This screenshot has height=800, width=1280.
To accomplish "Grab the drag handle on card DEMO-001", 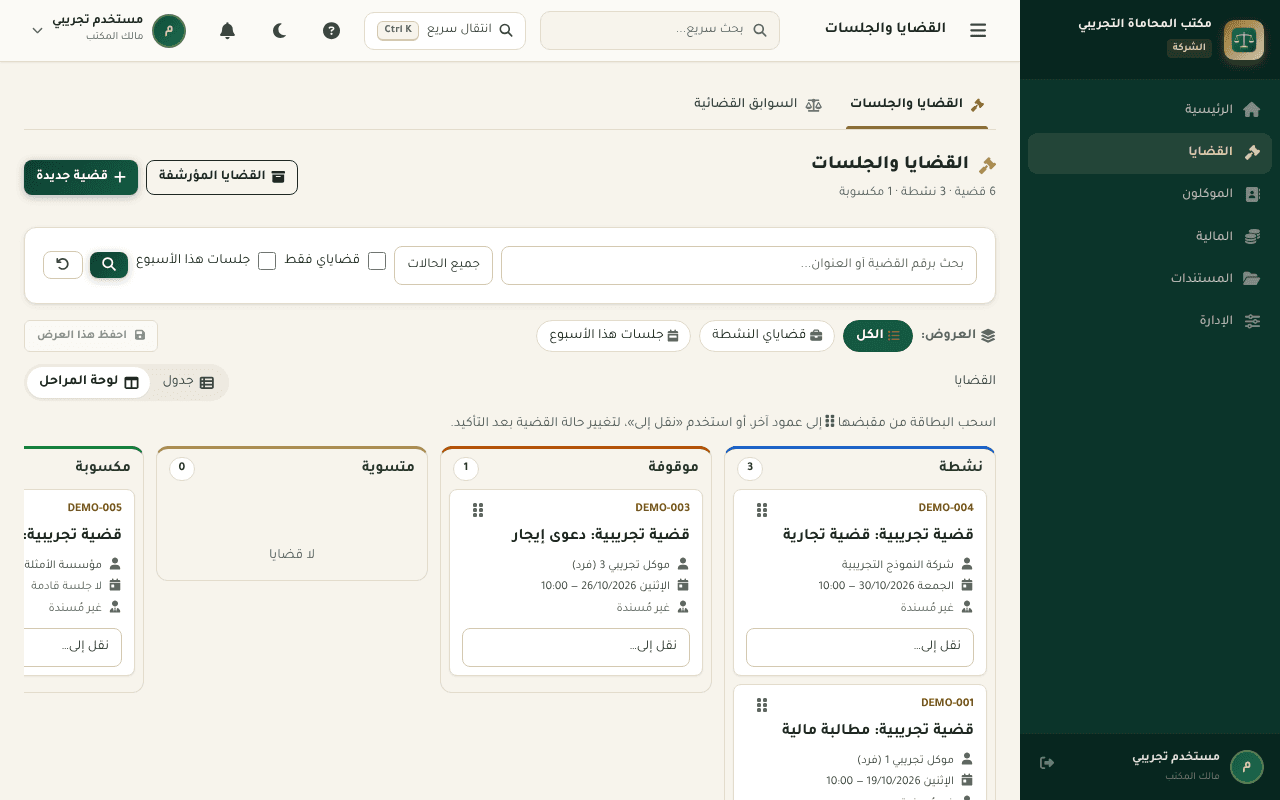I will (x=762, y=705).
